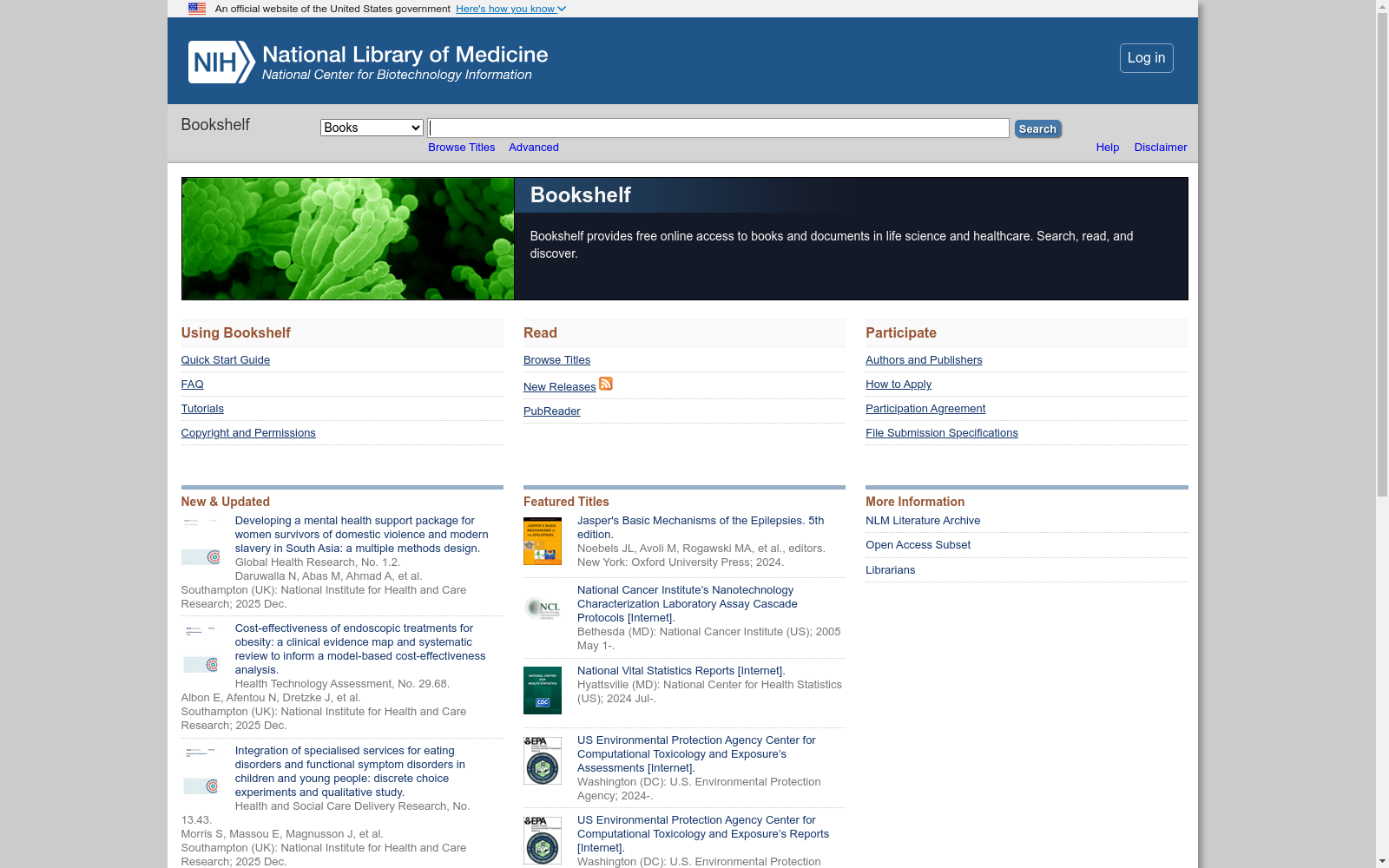Screen dimensions: 1389x868
Task: Click the Log in button
Action: (x=1146, y=58)
